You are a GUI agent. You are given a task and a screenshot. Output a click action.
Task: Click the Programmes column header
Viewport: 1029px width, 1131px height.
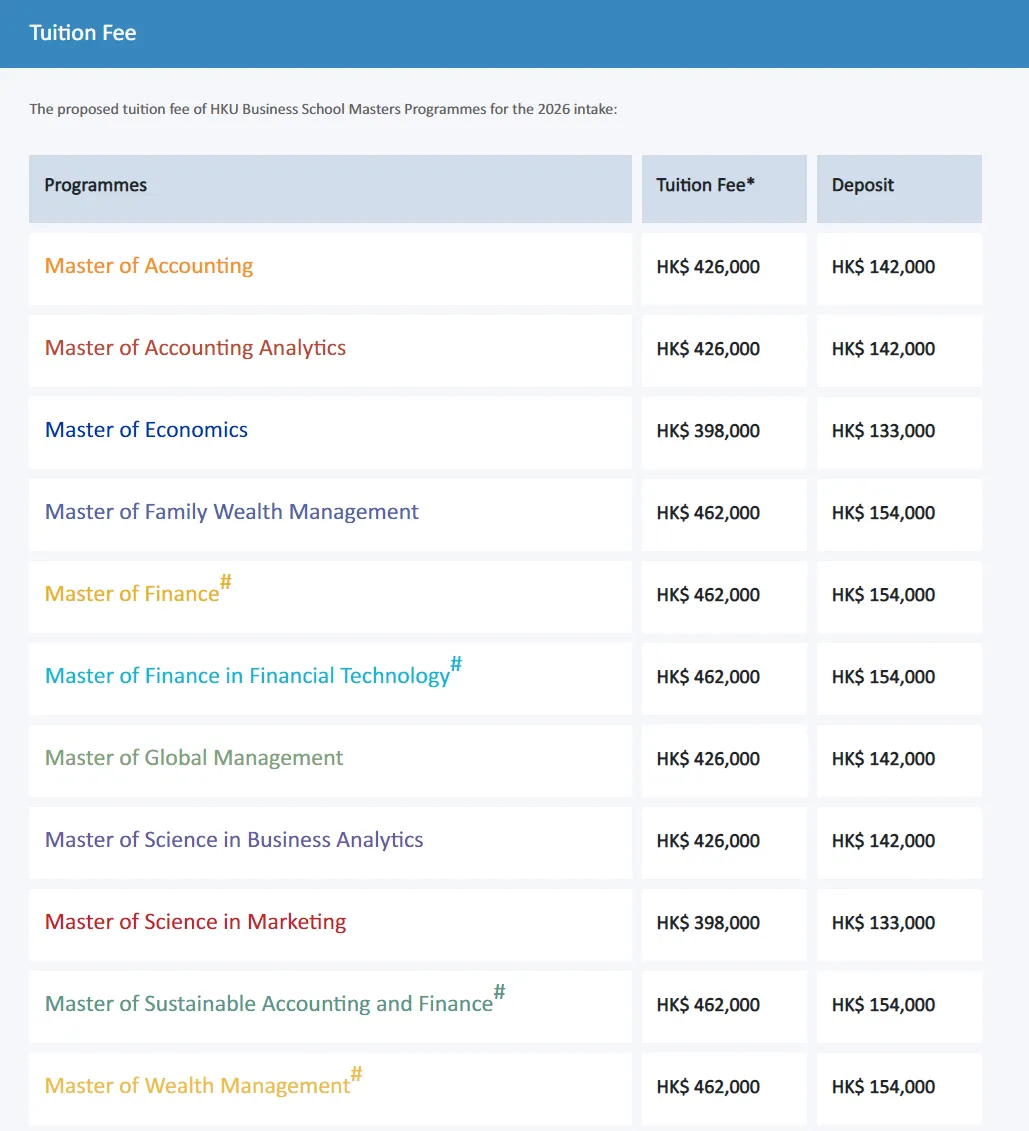click(96, 185)
